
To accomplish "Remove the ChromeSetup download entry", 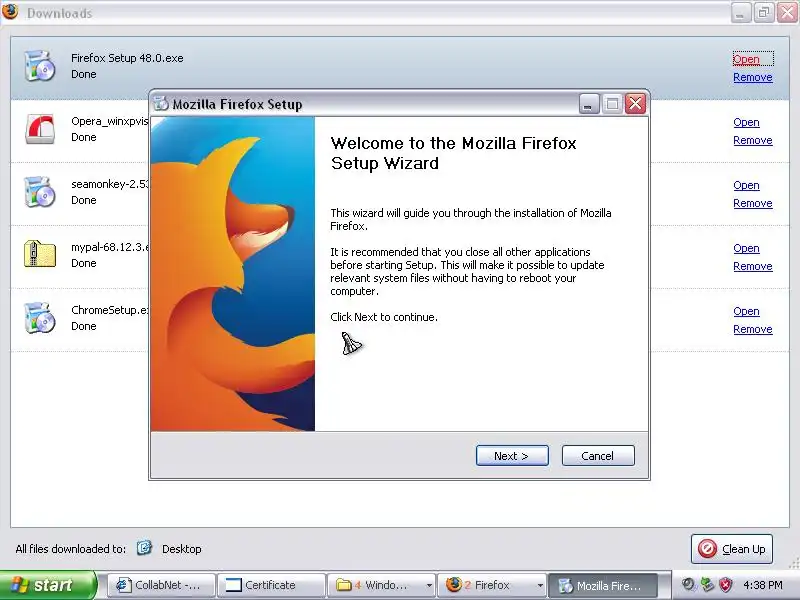I will (753, 329).
